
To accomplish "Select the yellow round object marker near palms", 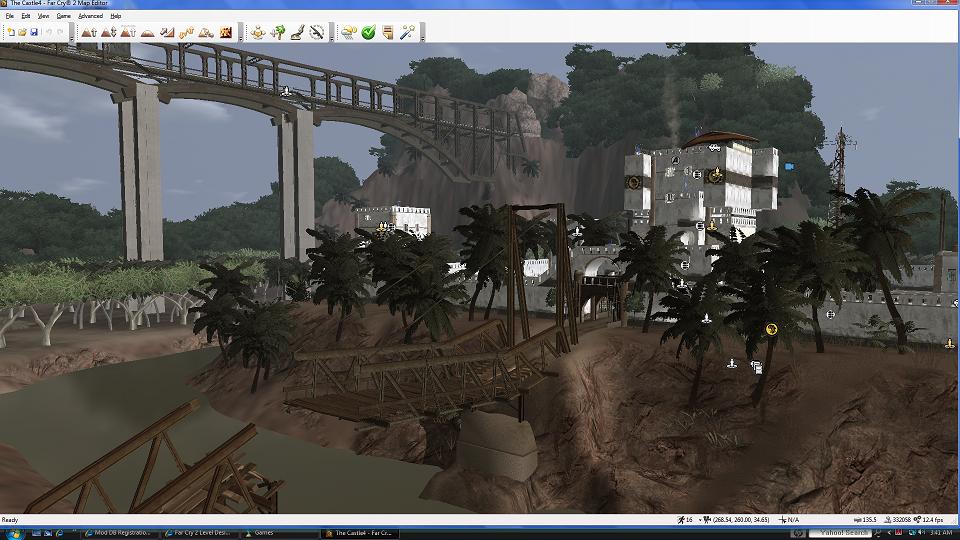I will pyautogui.click(x=771, y=329).
